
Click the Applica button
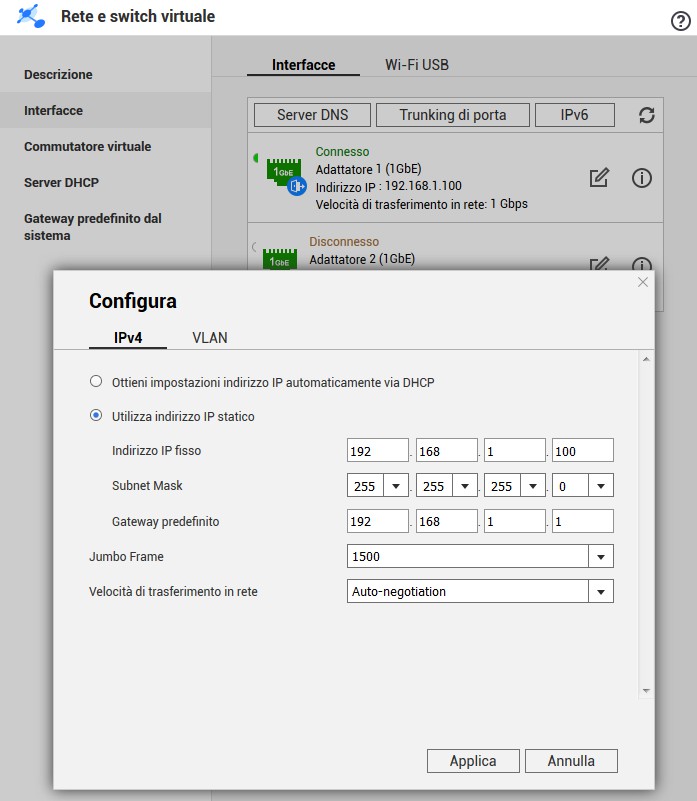coord(473,761)
